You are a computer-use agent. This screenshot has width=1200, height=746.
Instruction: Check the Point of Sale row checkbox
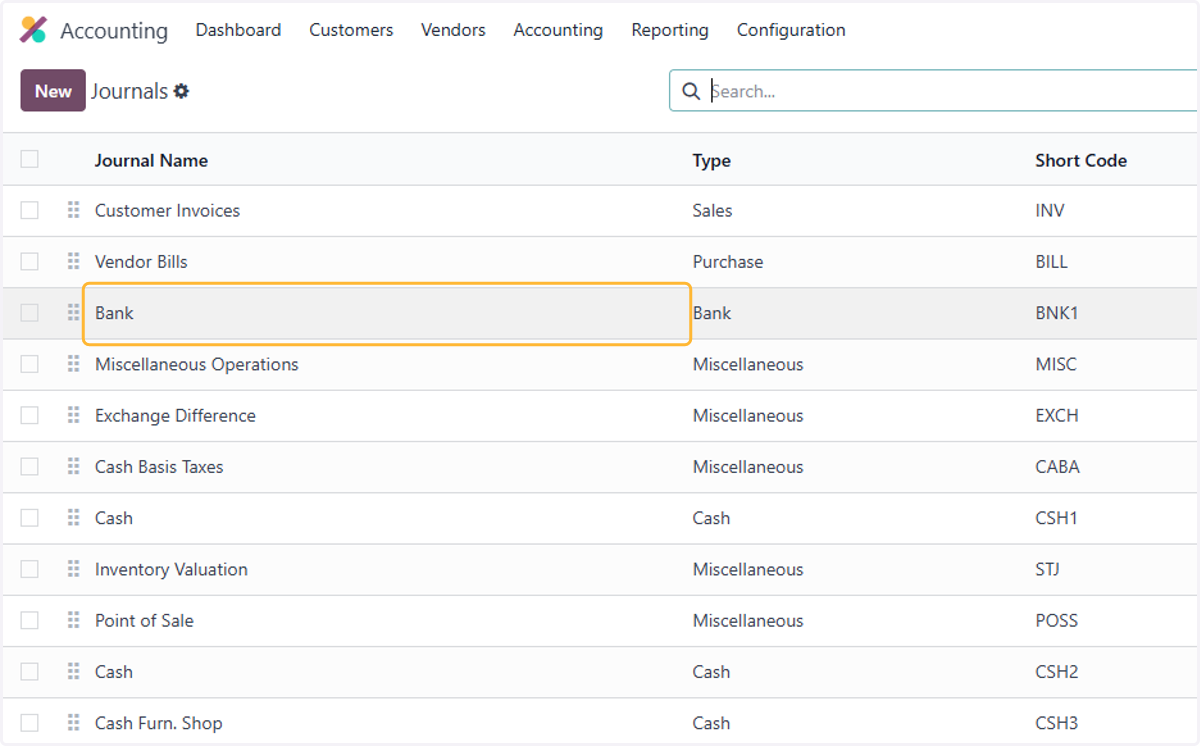(x=29, y=620)
